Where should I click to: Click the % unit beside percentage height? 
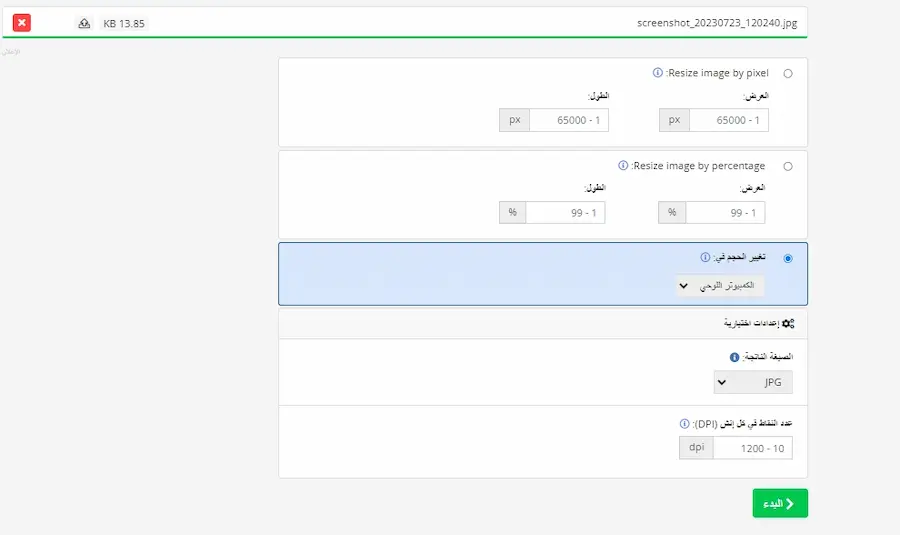(513, 212)
